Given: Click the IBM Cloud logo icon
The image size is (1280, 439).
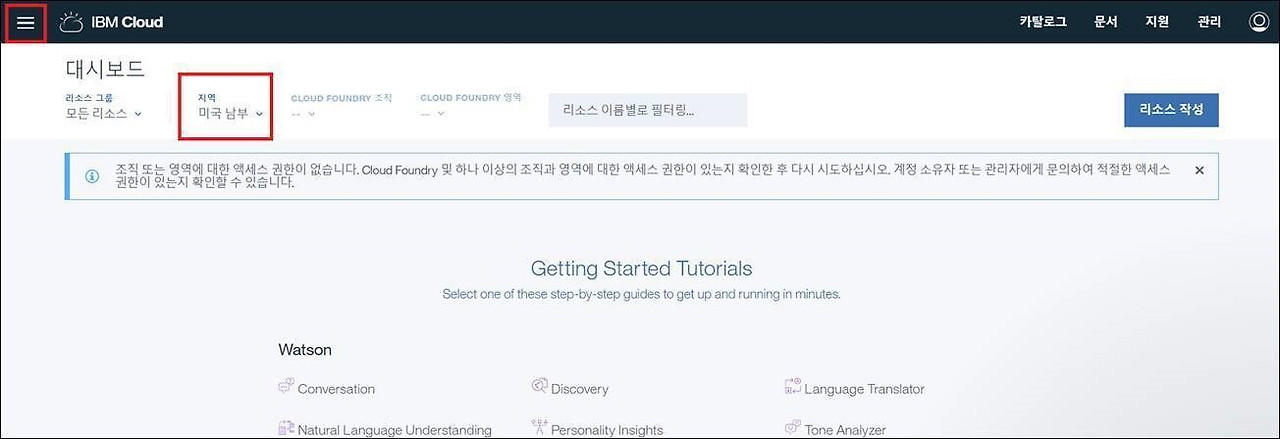Looking at the screenshot, I should click(x=71, y=22).
